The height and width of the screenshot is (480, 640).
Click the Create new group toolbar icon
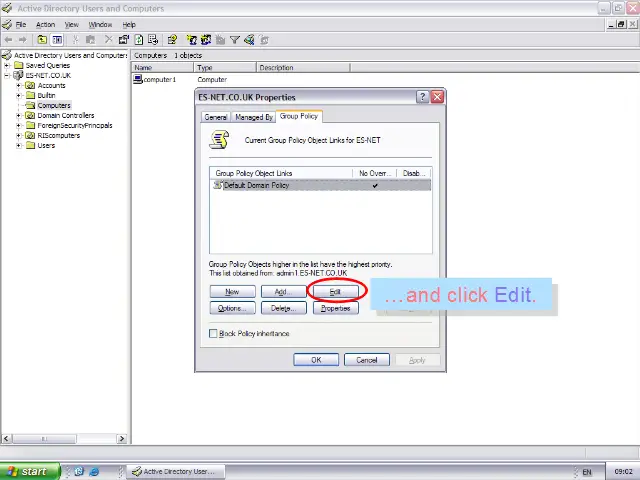[x=206, y=40]
